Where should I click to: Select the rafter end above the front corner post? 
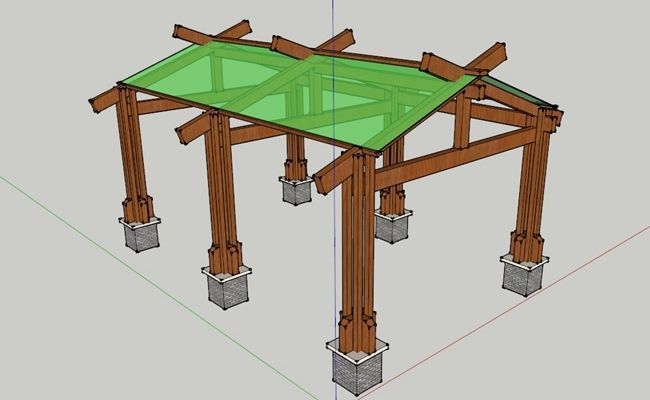(x=335, y=170)
